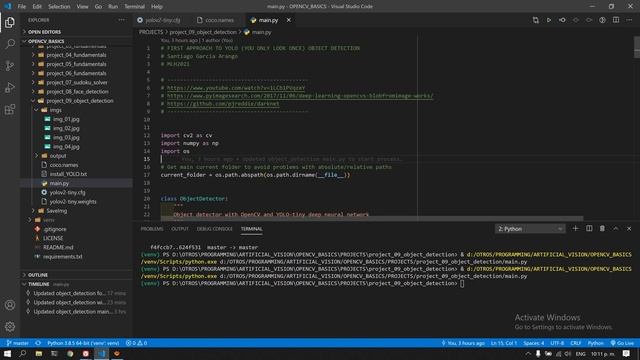Open the pyimagesearch link in comment
Viewport: 640px width, 360px height.
coord(300,96)
